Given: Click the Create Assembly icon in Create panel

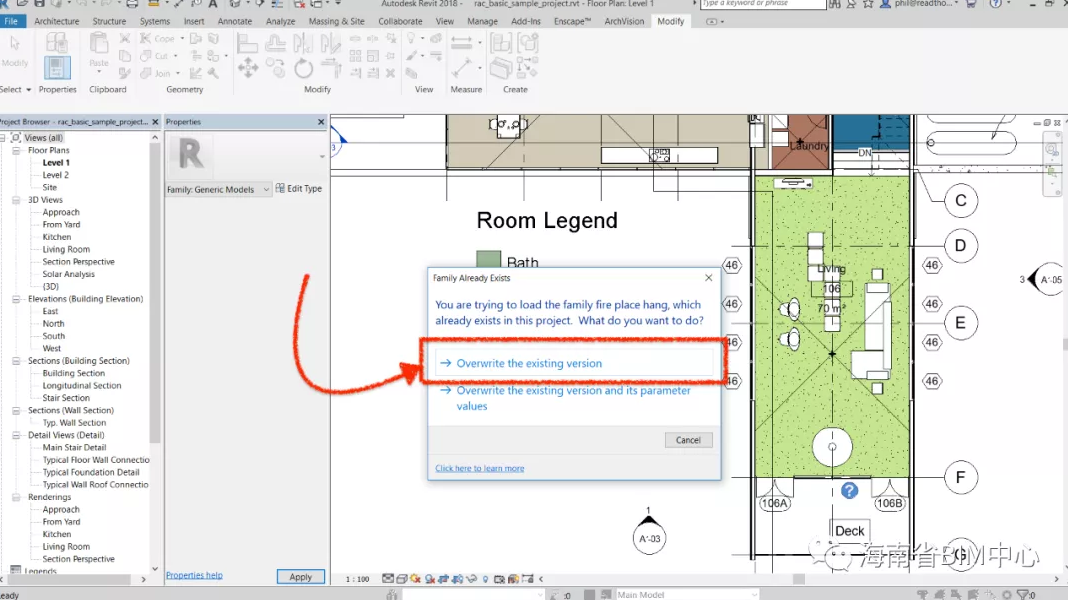Looking at the screenshot, I should tap(501, 43).
